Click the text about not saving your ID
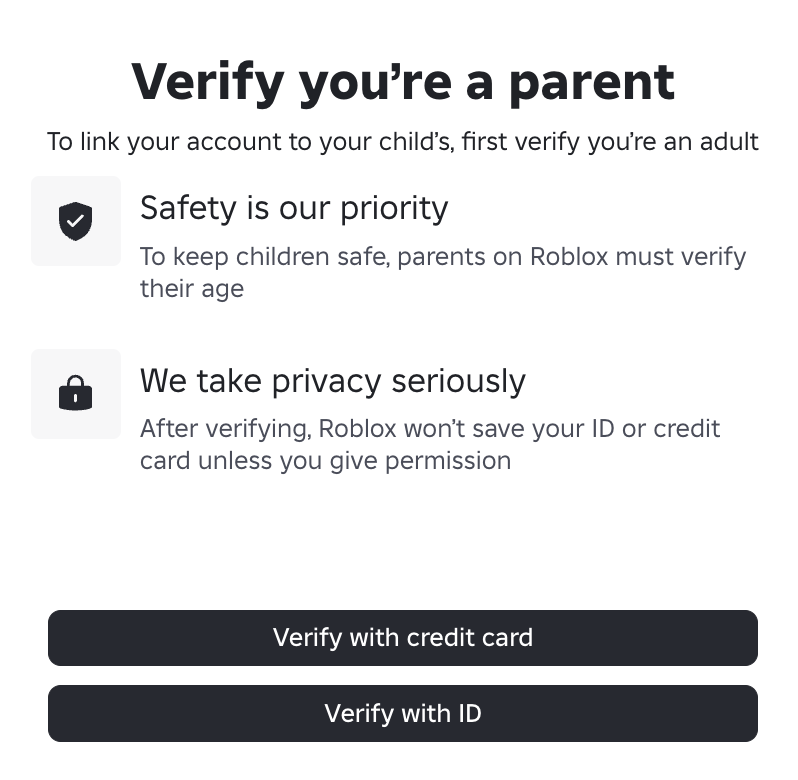 [430, 429]
